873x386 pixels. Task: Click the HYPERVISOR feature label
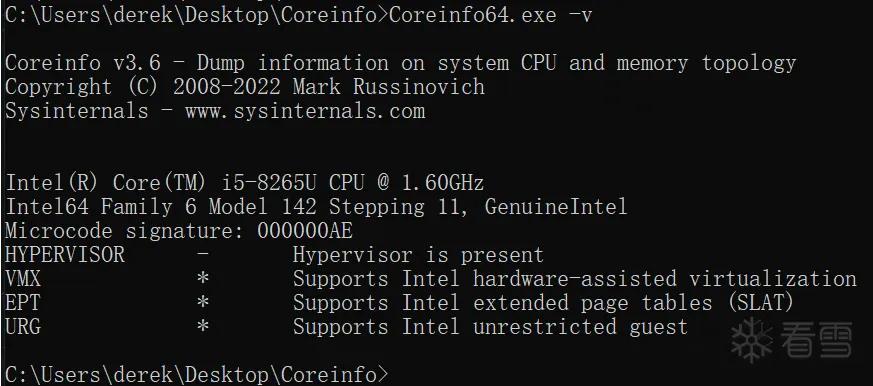click(65, 255)
